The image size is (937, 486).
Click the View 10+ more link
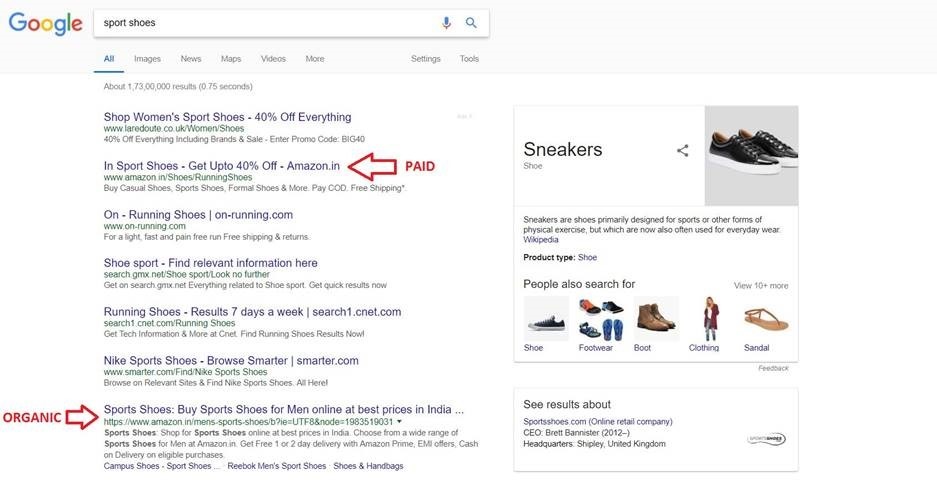pyautogui.click(x=761, y=286)
